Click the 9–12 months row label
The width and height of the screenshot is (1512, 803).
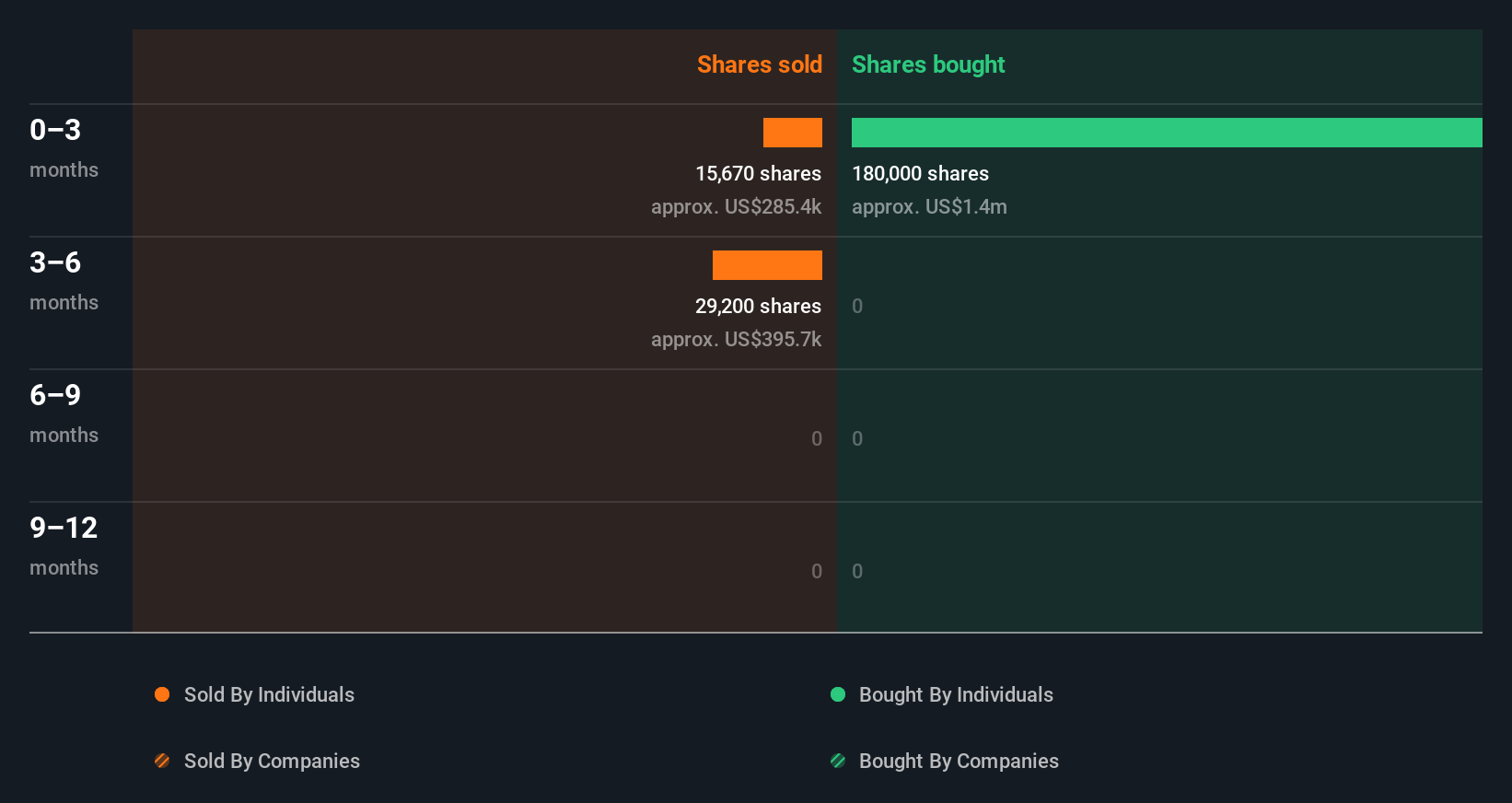[64, 545]
